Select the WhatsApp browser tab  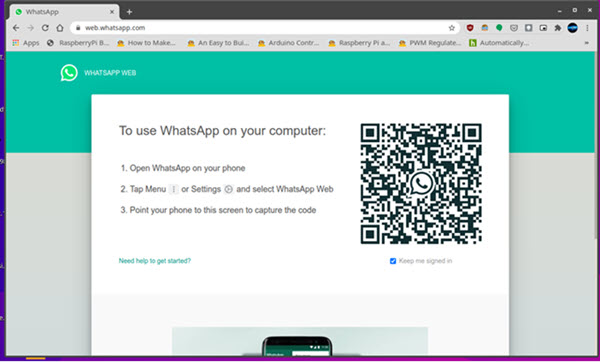pyautogui.click(x=64, y=12)
